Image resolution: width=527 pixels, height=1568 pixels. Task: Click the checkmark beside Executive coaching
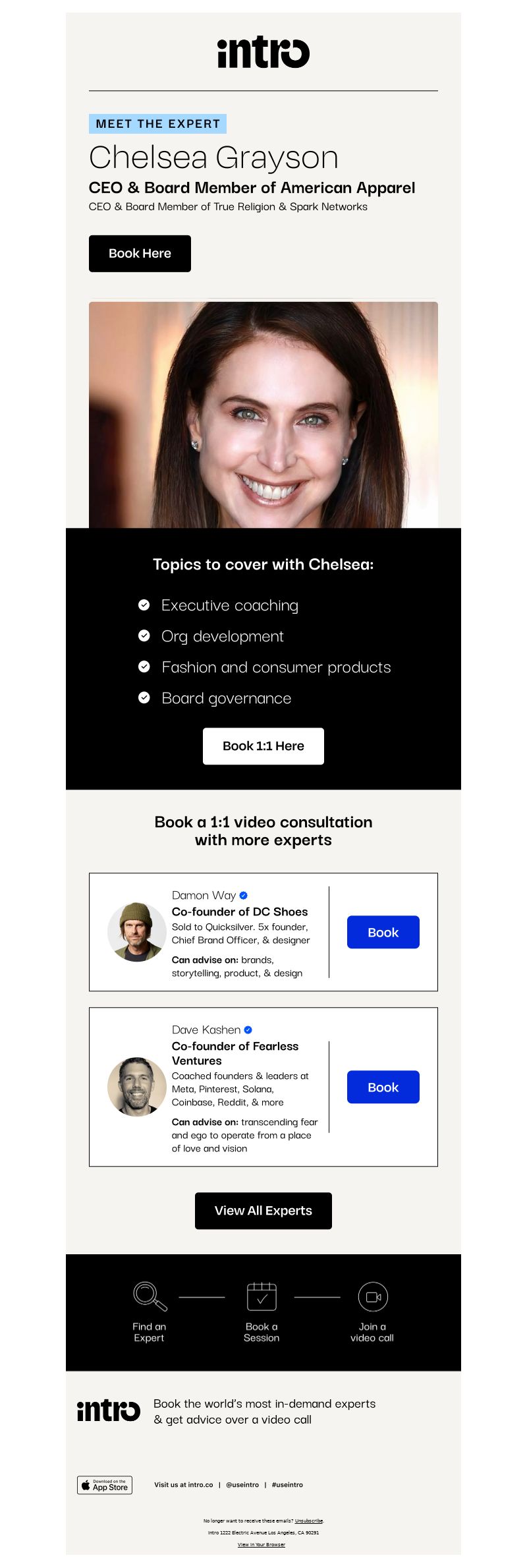point(144,604)
